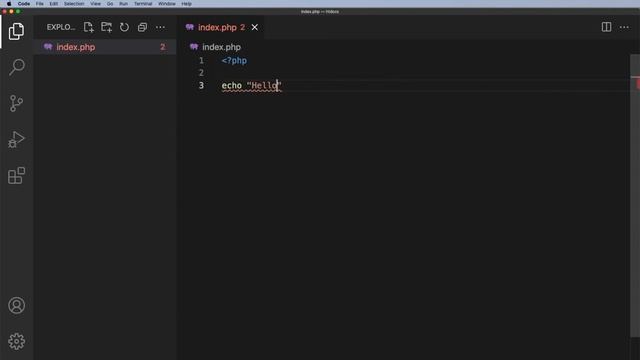Open the File menu

pyautogui.click(x=40, y=4)
